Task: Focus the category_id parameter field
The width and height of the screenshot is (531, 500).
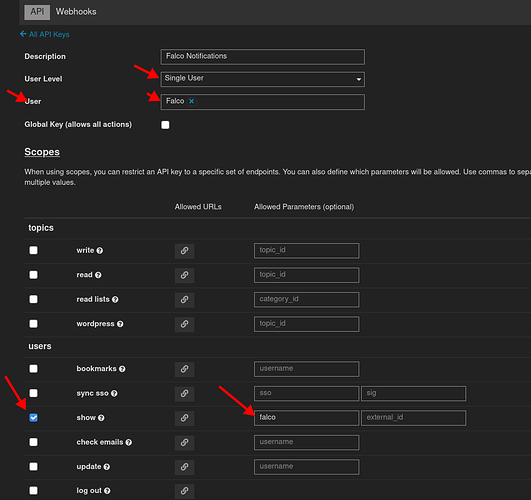Action: (306, 300)
